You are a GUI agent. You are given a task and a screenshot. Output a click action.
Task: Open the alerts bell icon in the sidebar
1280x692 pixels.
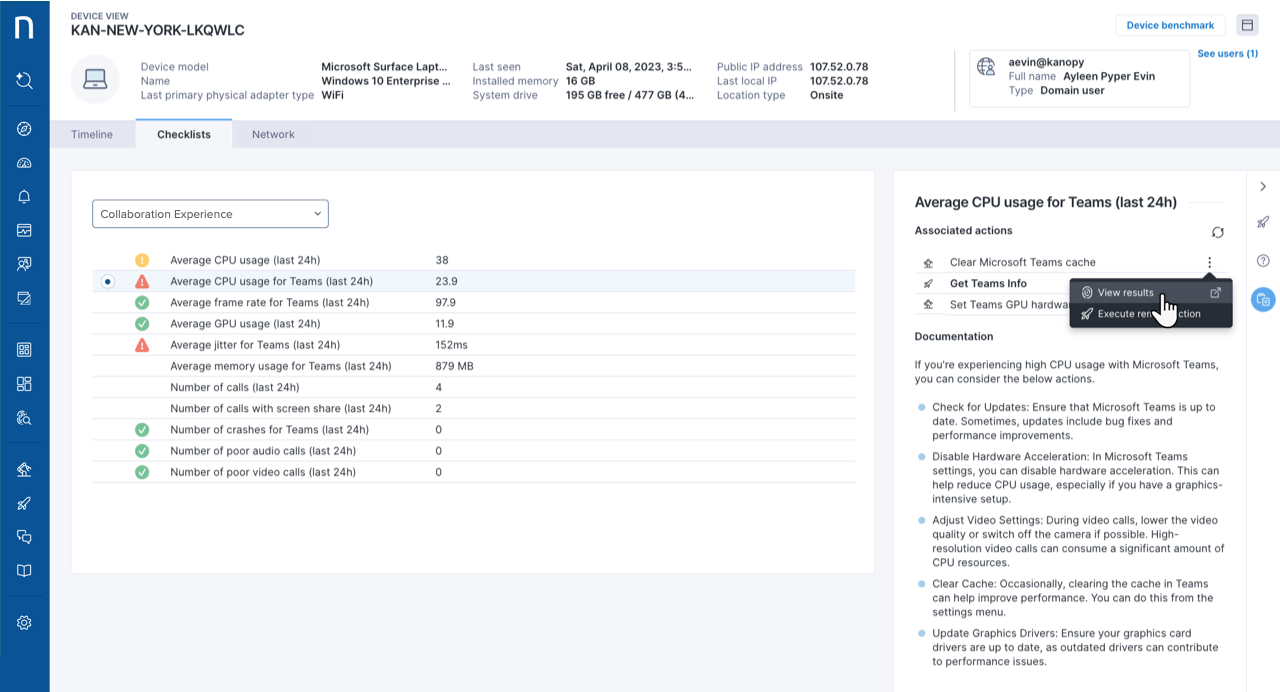click(x=24, y=198)
